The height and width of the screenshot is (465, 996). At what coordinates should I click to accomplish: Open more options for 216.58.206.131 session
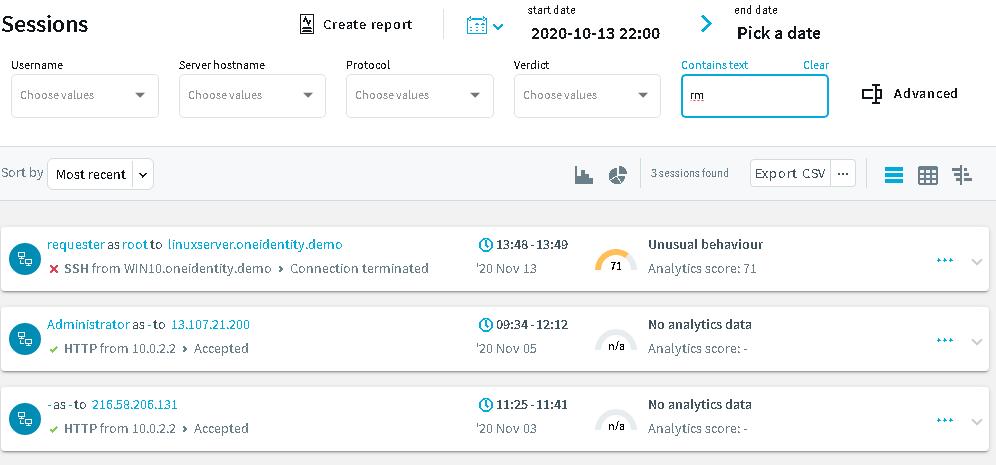(x=945, y=420)
